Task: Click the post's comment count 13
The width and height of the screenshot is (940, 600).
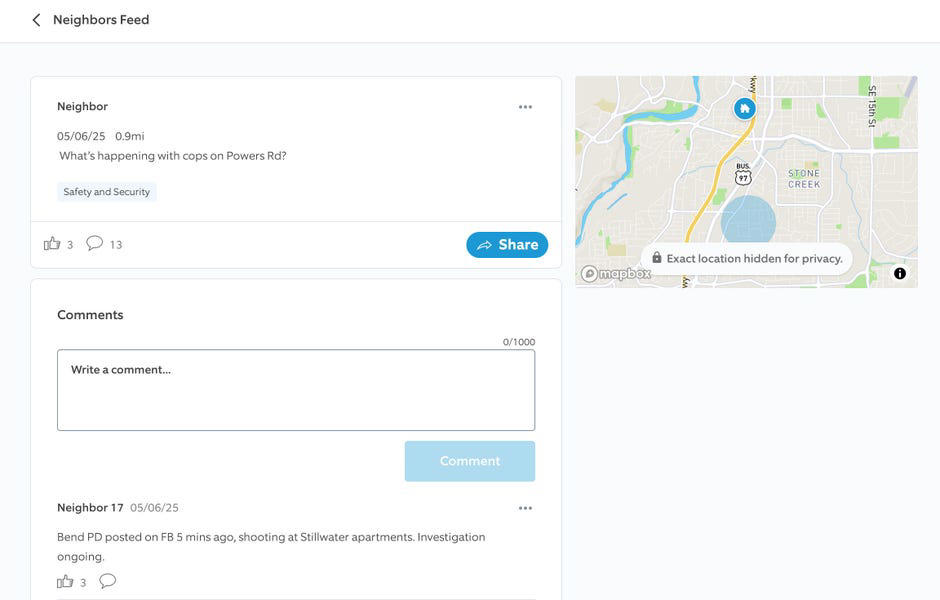Action: [x=116, y=245]
